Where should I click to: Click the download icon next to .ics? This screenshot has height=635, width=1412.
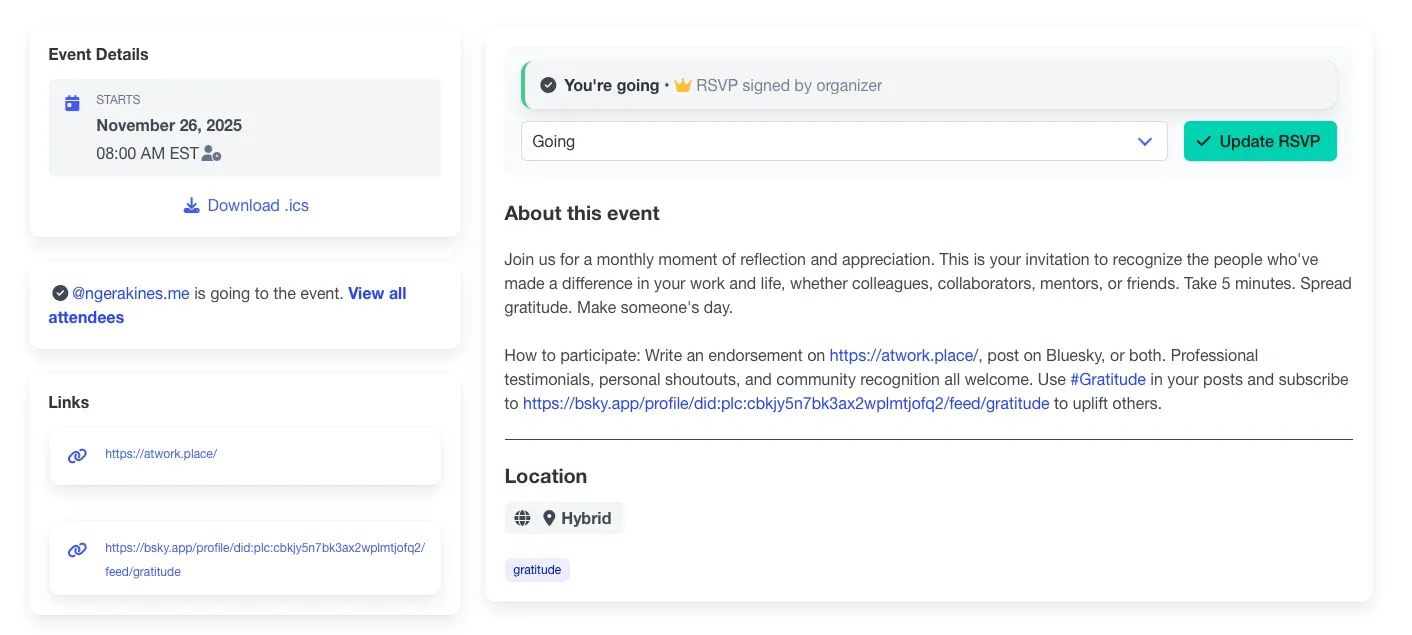pos(192,206)
